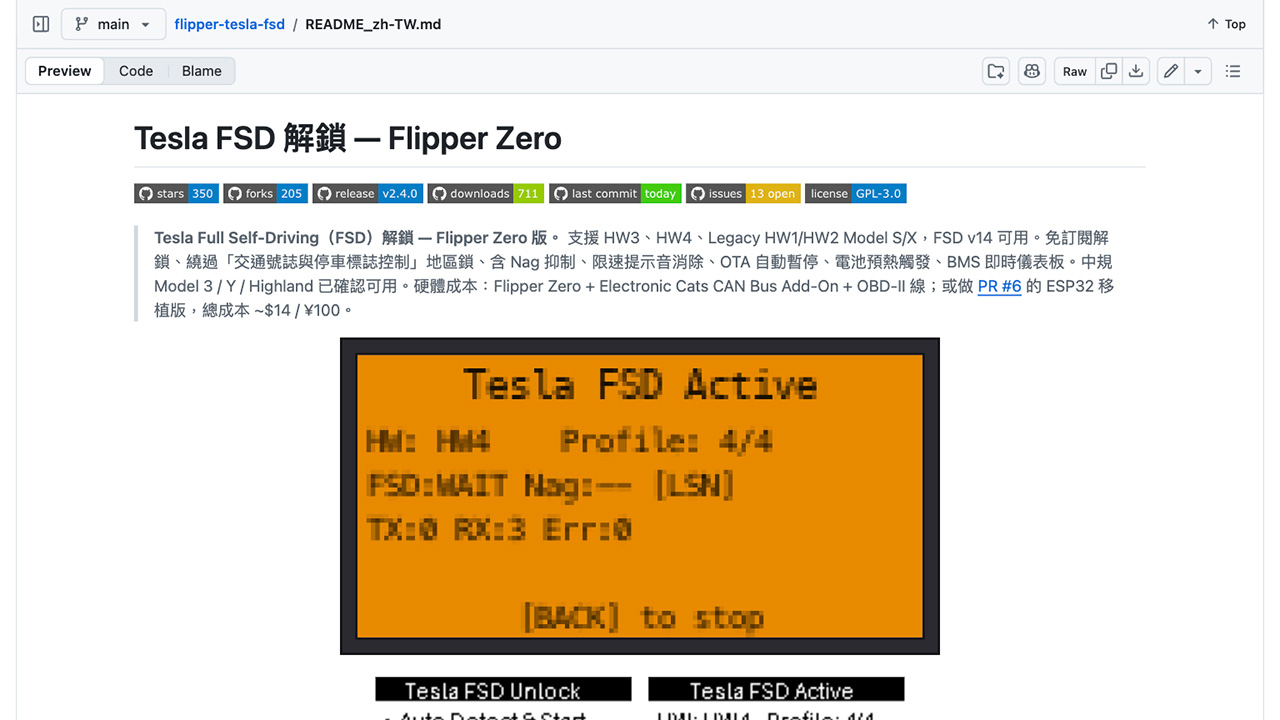Click the release v2.4.0 badge
This screenshot has height=720, width=1280.
(367, 194)
